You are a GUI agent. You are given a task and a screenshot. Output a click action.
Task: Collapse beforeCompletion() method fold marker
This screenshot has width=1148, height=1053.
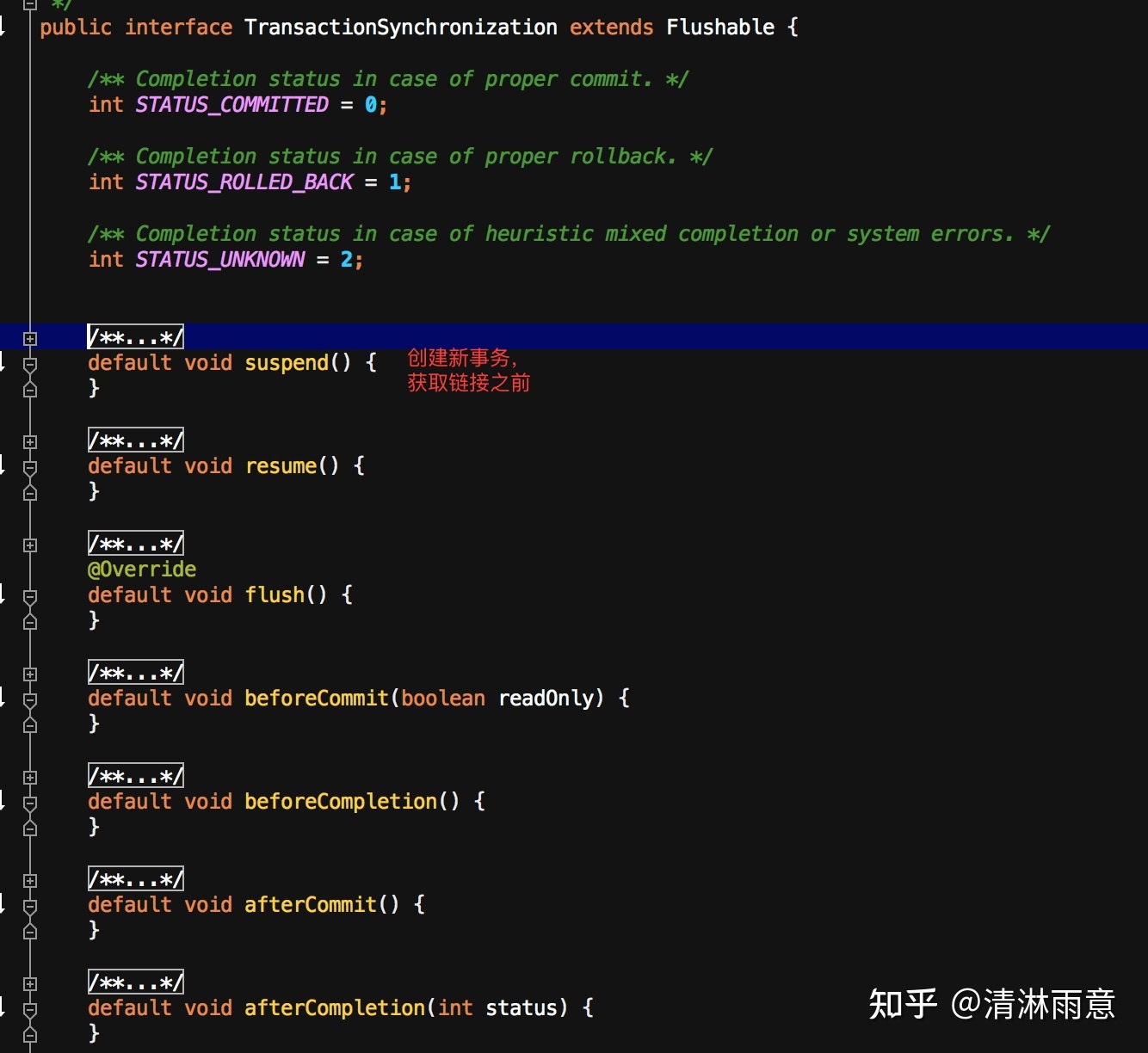pos(30,804)
